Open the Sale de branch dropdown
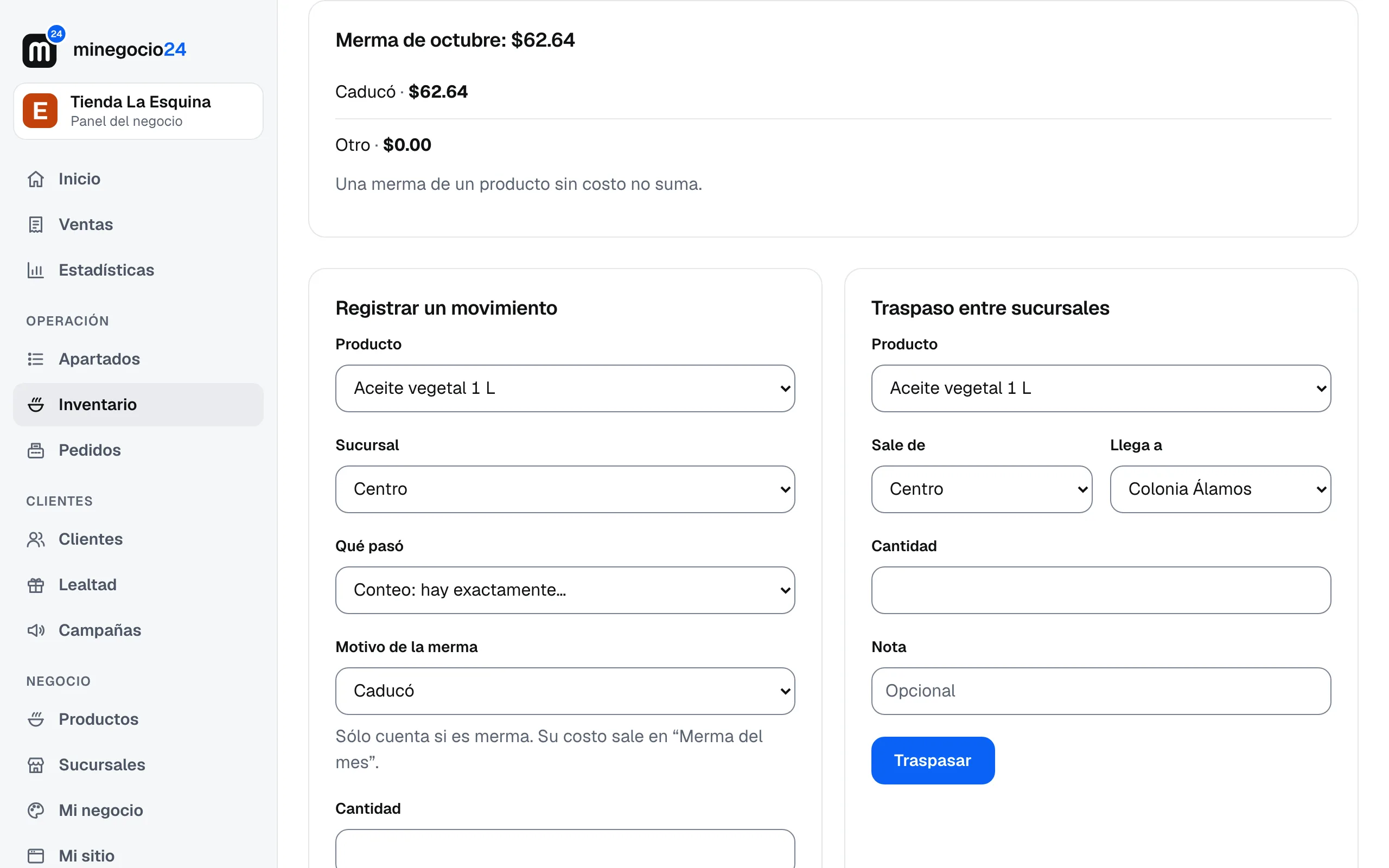 pyautogui.click(x=982, y=489)
